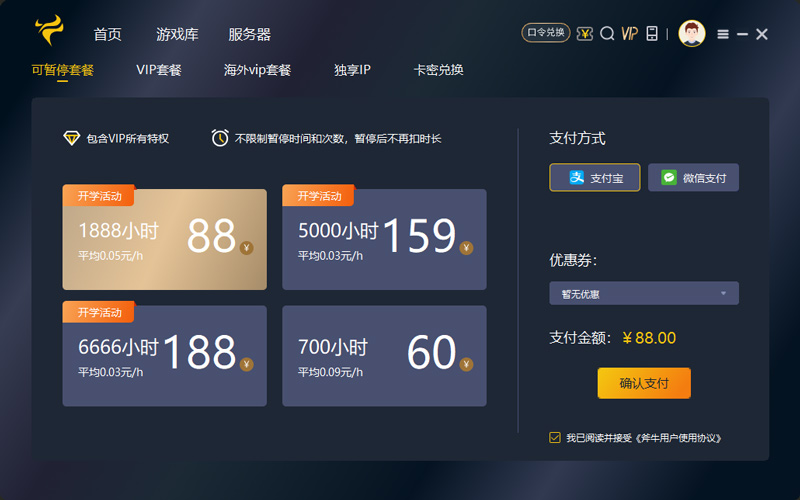The image size is (800, 500).
Task: Select the 5000小时 159 yuan package
Action: (384, 239)
